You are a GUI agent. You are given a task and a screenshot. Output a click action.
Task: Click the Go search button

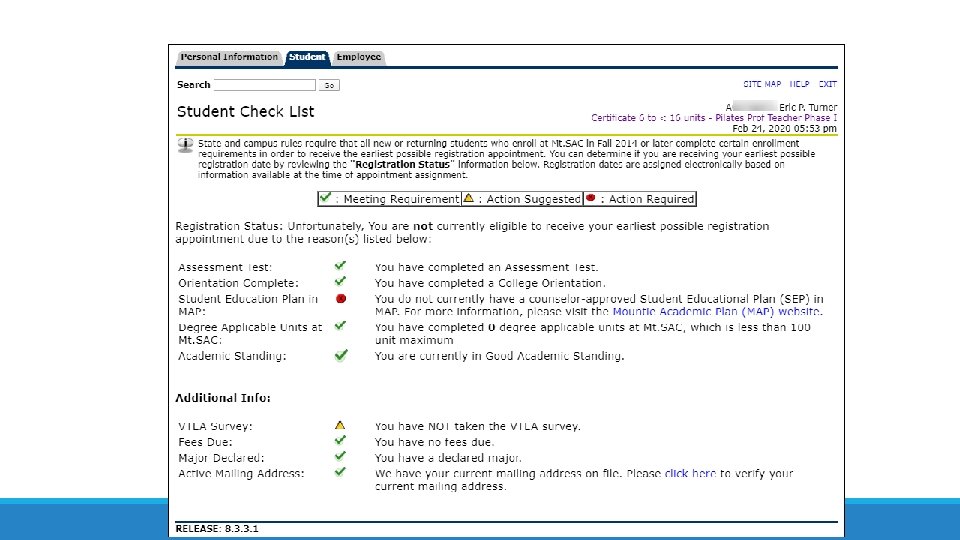329,85
